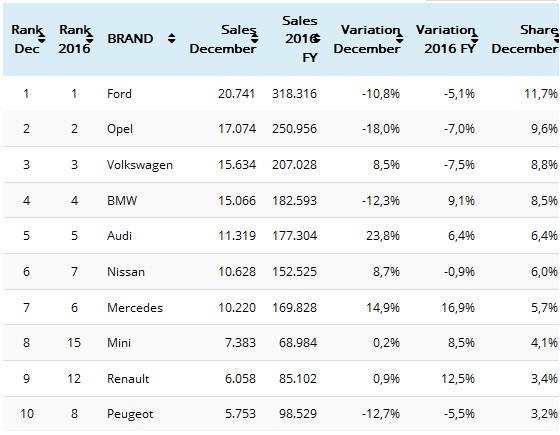
Task: Click sort arrows next to Rank 2016
Action: (x=89, y=38)
